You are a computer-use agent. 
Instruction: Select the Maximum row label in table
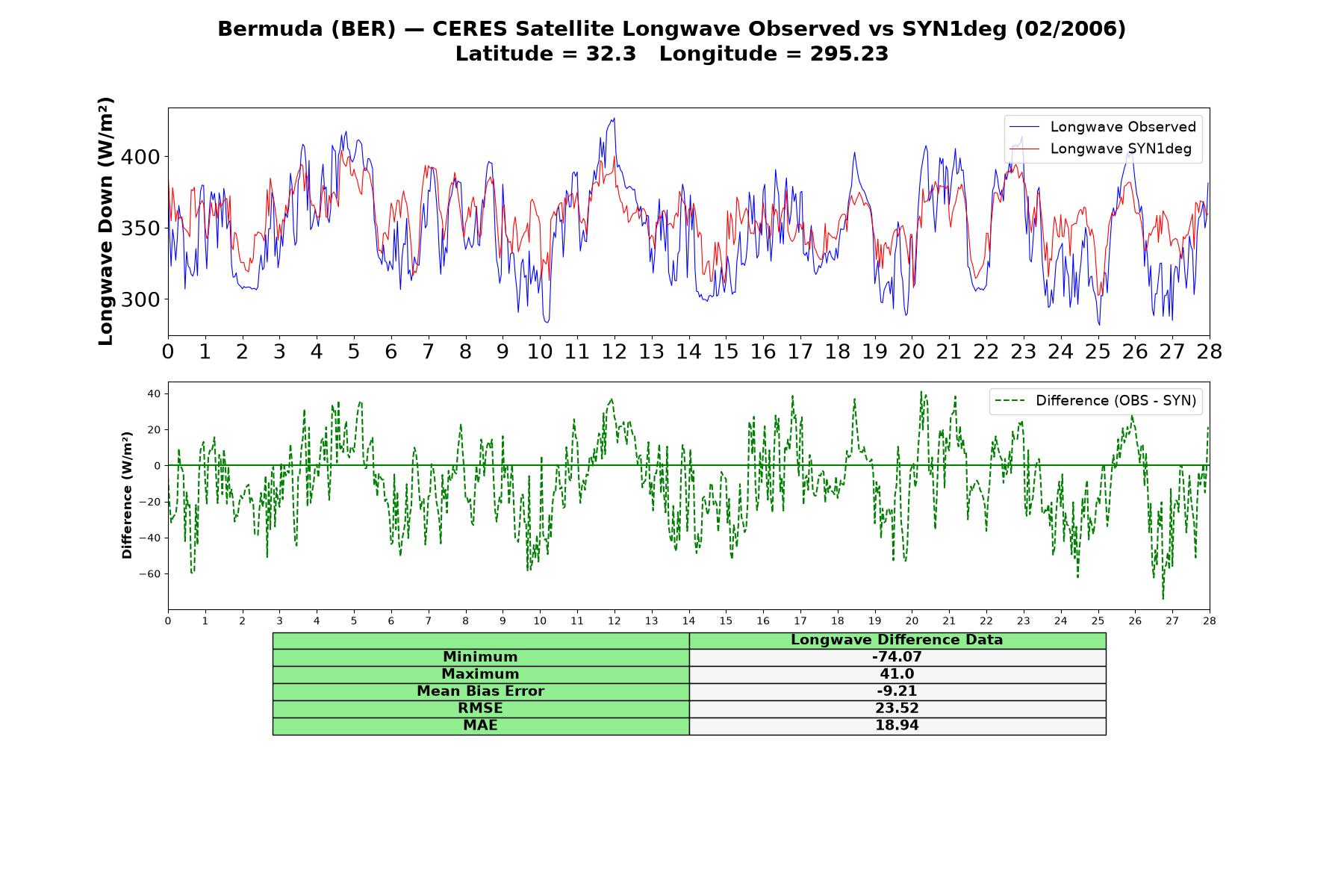[x=481, y=674]
